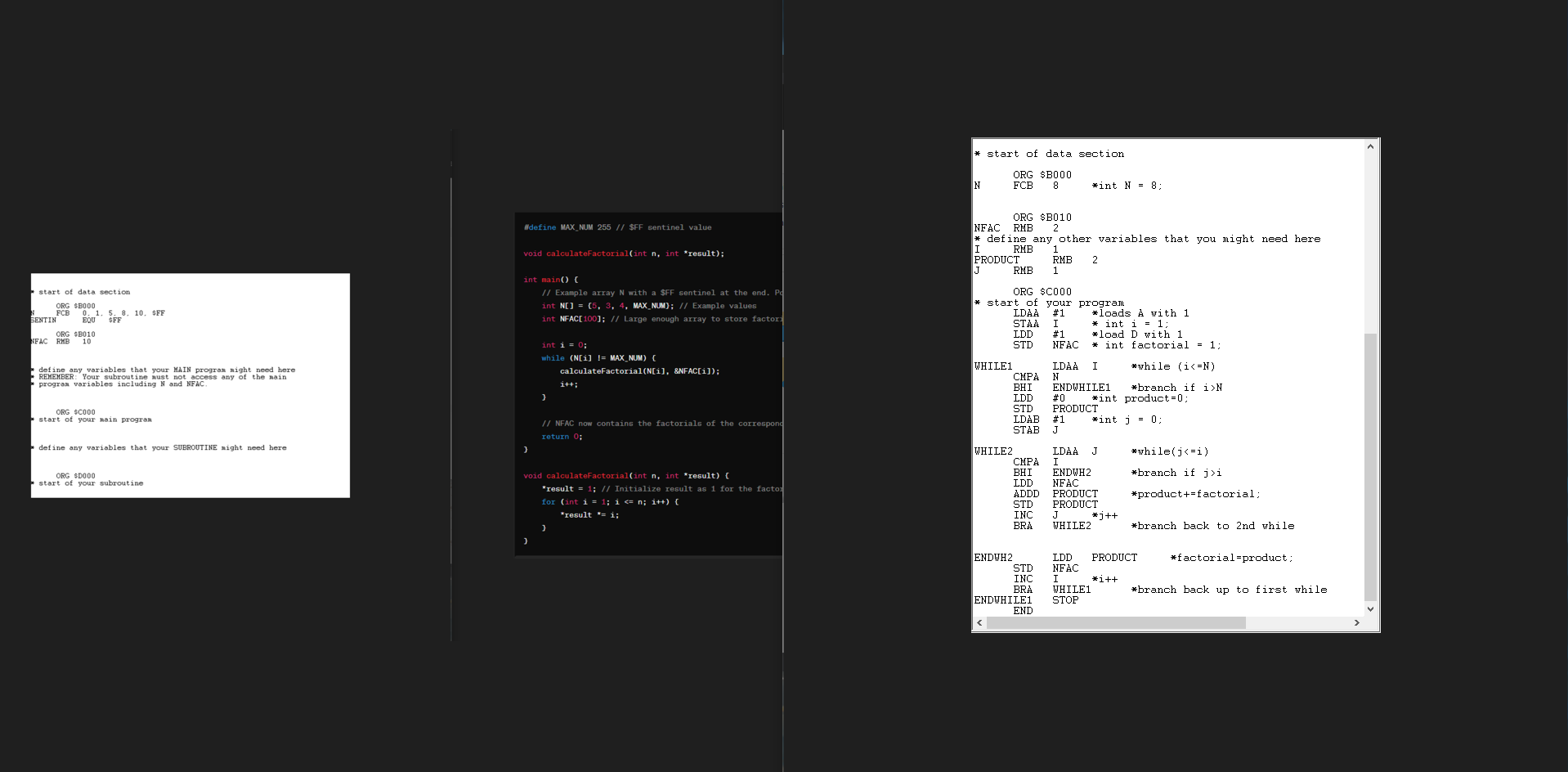
Task: Place cursor on the WHILE1 label line
Action: point(992,366)
